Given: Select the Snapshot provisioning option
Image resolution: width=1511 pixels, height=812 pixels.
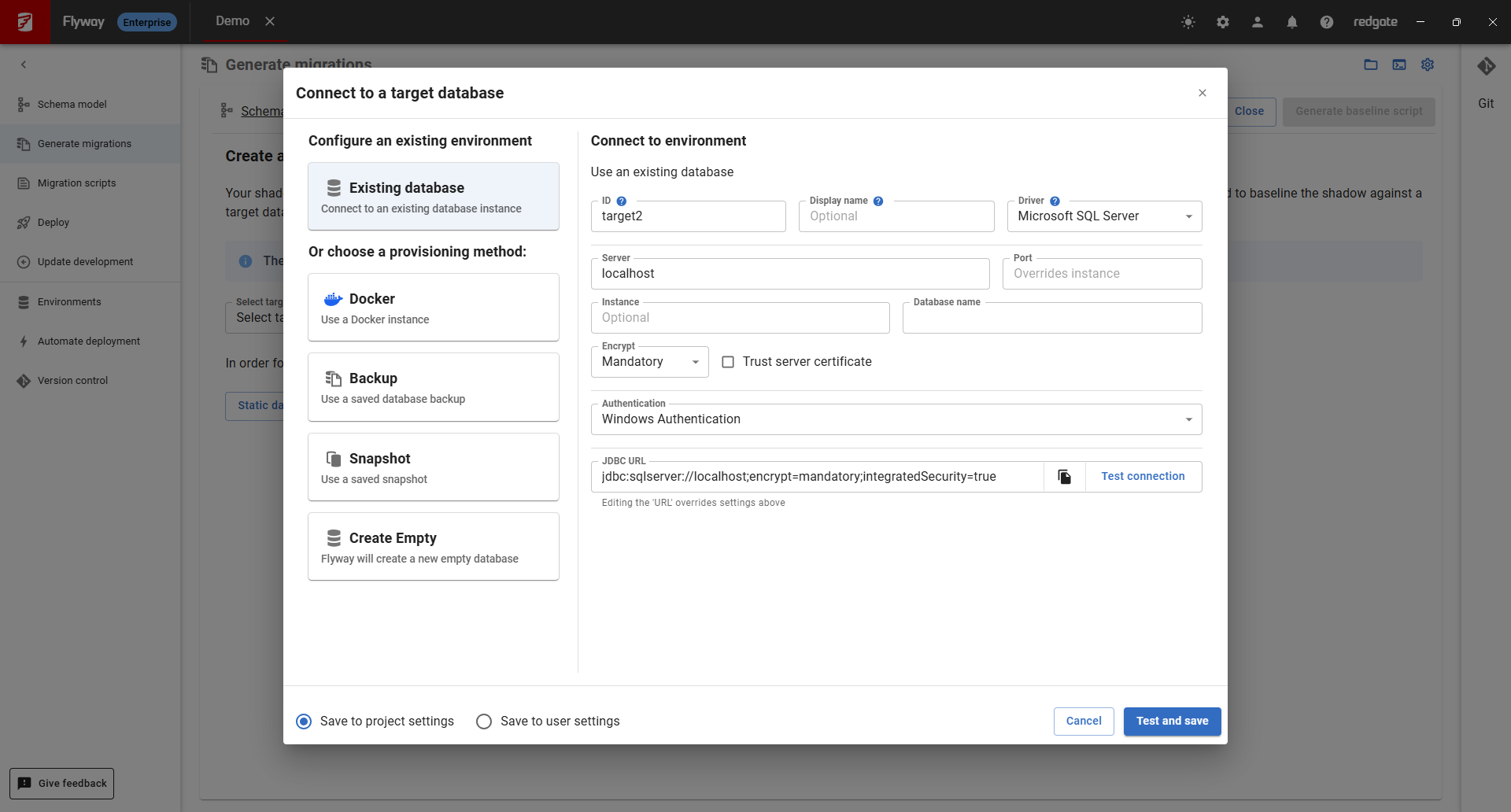Looking at the screenshot, I should [433, 467].
